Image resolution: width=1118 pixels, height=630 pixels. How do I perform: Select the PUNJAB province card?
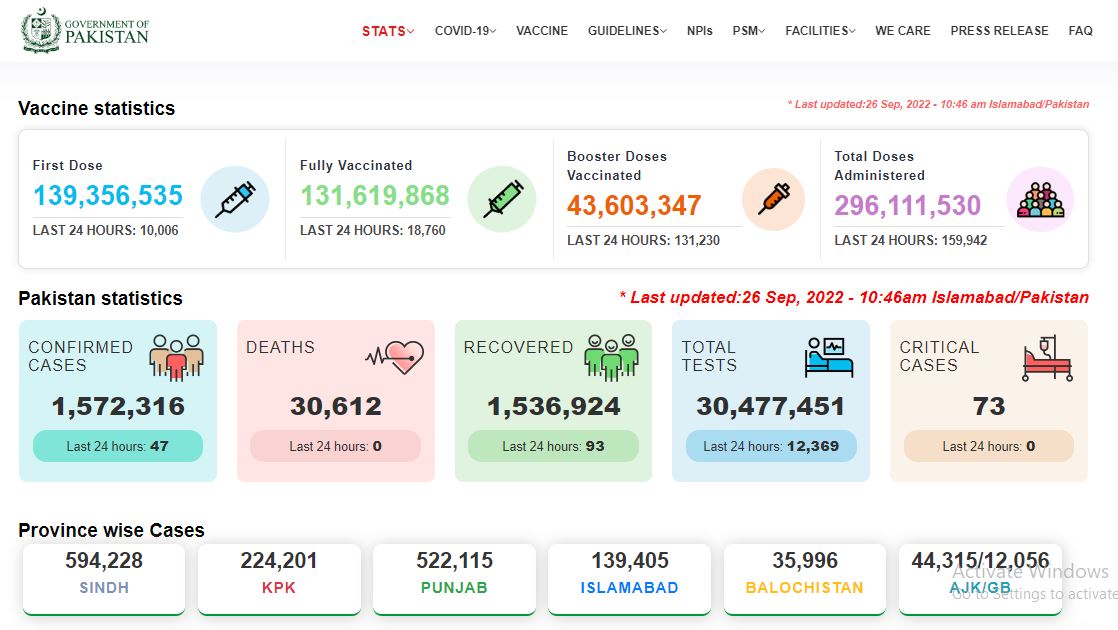[454, 579]
